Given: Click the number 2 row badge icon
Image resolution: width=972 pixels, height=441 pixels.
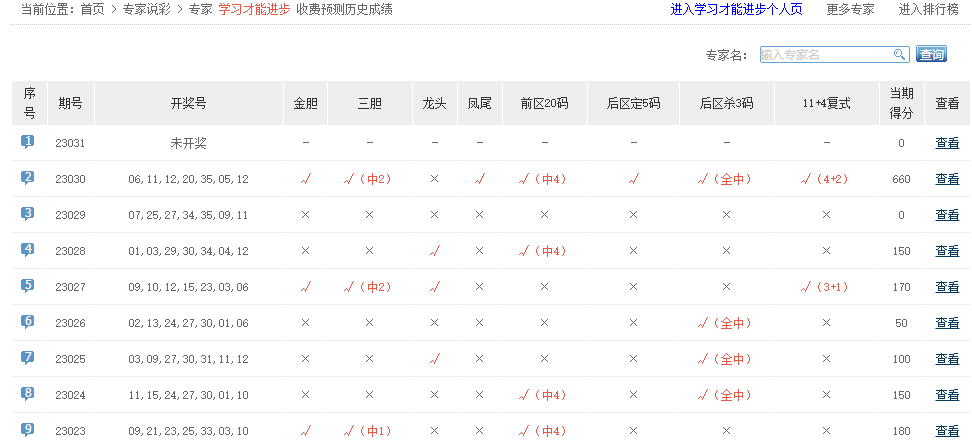Looking at the screenshot, I should click(x=28, y=178).
